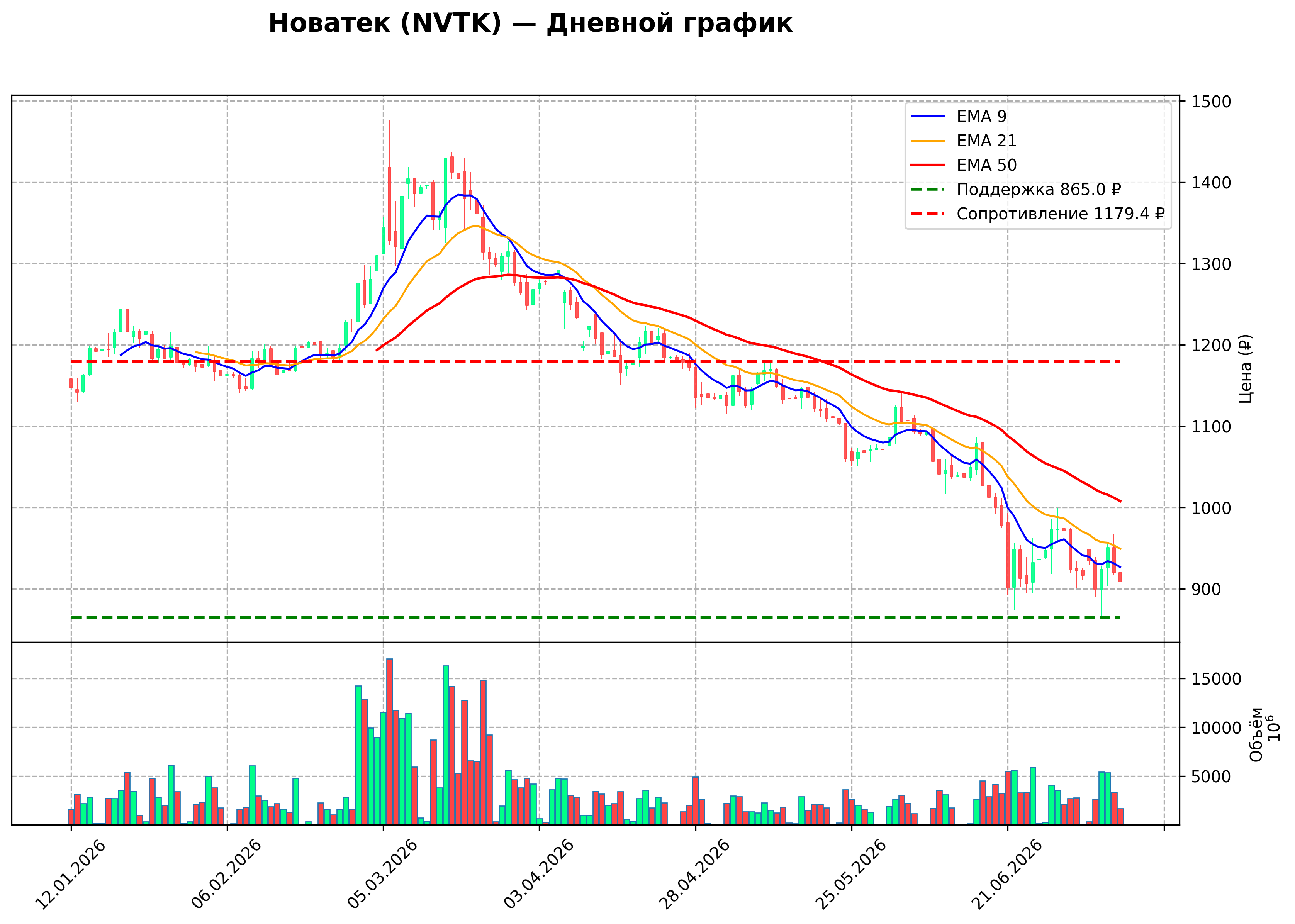Click the price axis value "1300"
Screen dimensions: 1295x924
click(1211, 264)
